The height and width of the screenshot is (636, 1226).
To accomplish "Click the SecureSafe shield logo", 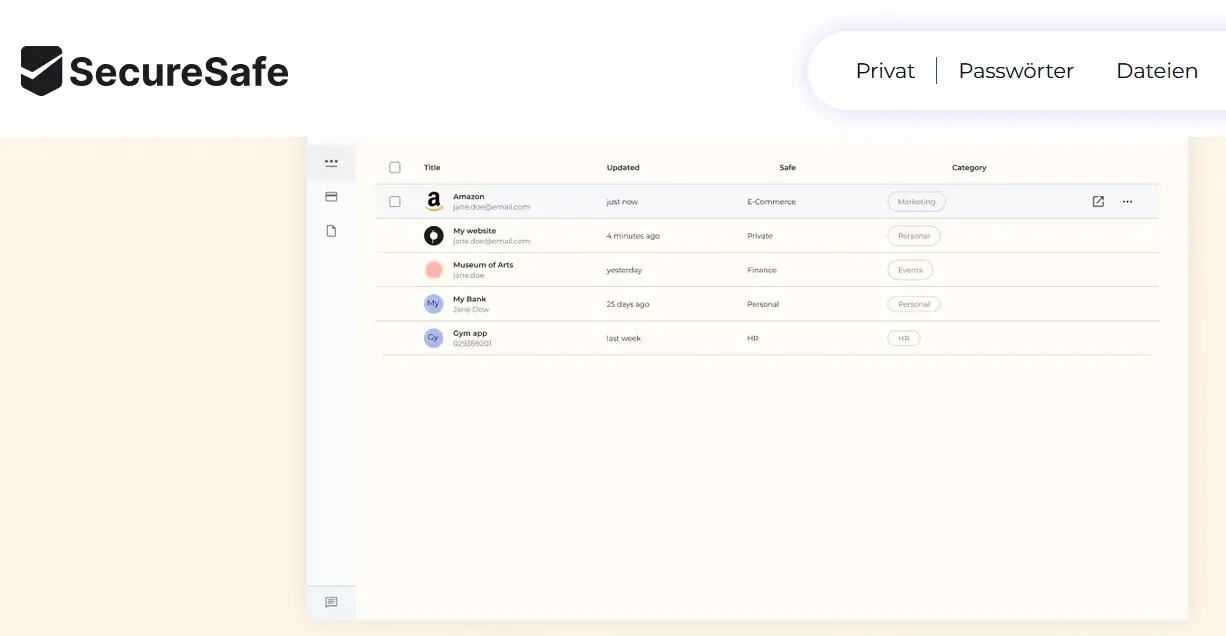I will (x=42, y=71).
